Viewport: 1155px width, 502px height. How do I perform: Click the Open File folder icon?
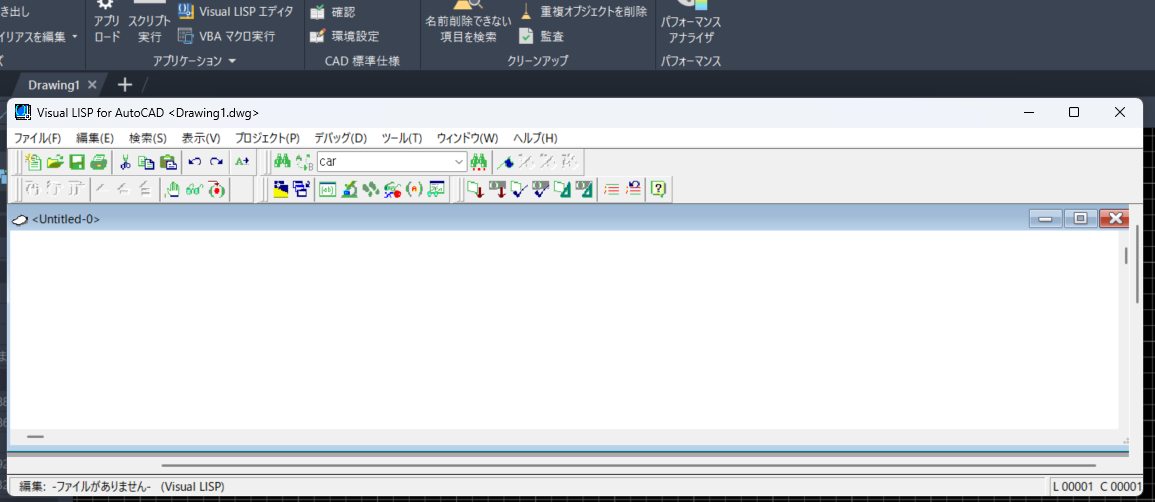click(55, 161)
